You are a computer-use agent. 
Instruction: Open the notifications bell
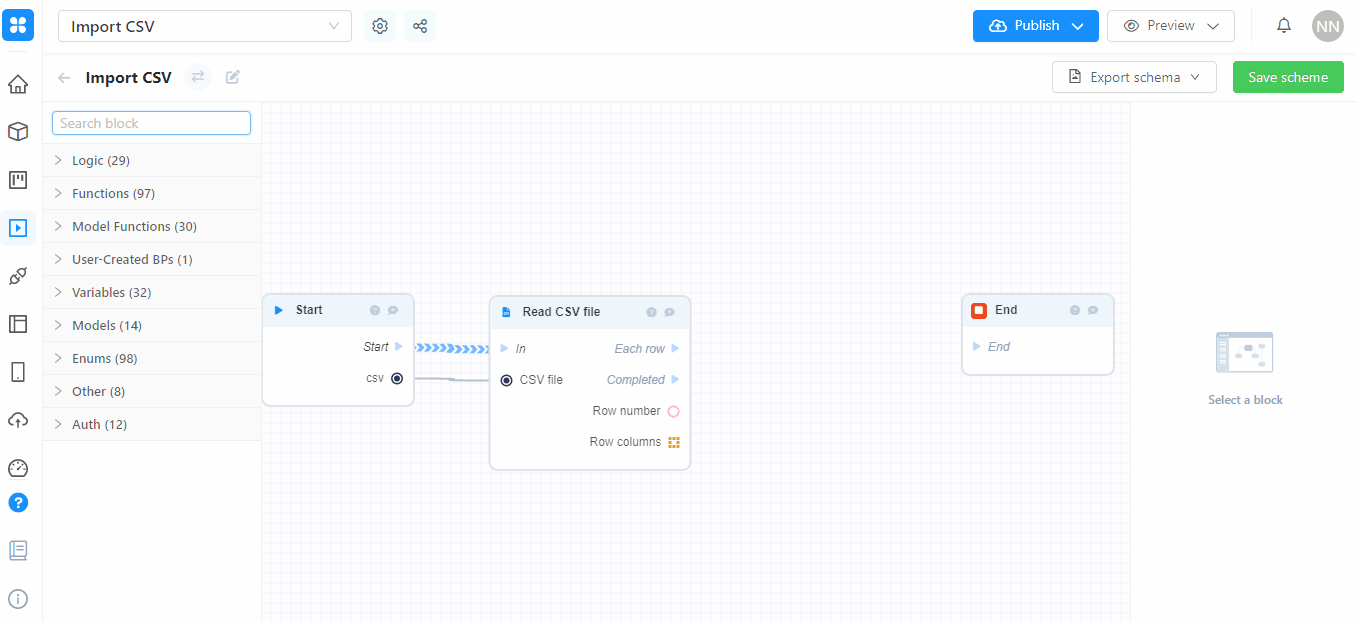[x=1284, y=26]
